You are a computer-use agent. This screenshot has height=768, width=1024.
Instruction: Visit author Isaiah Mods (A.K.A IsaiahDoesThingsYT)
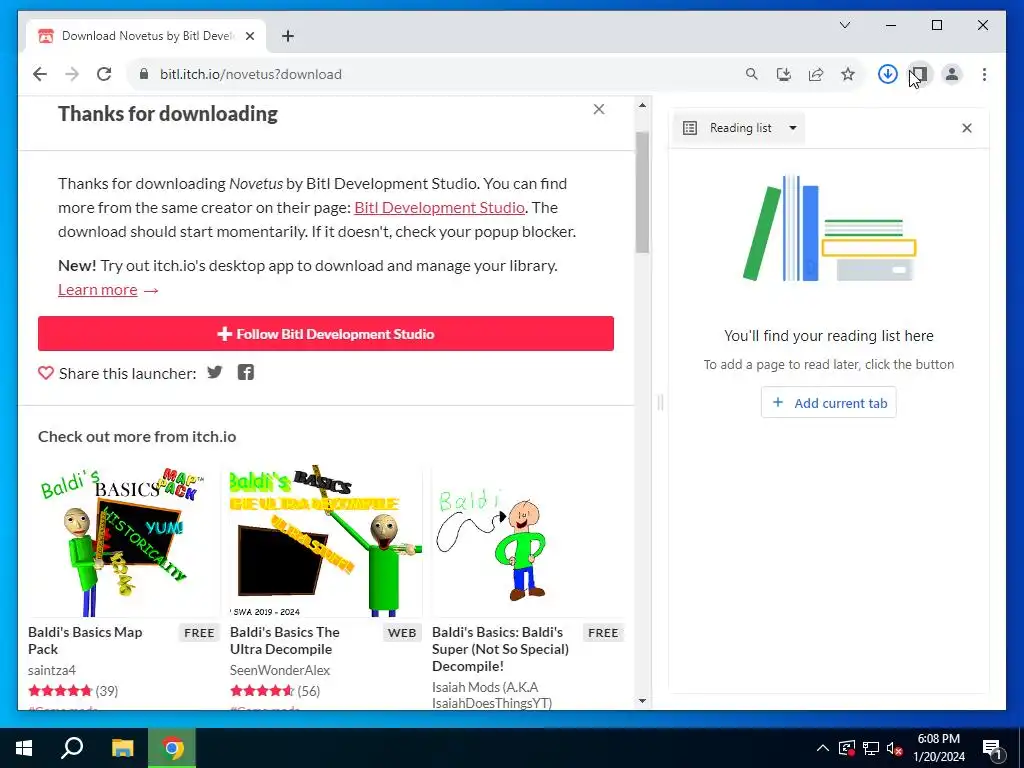pos(492,695)
